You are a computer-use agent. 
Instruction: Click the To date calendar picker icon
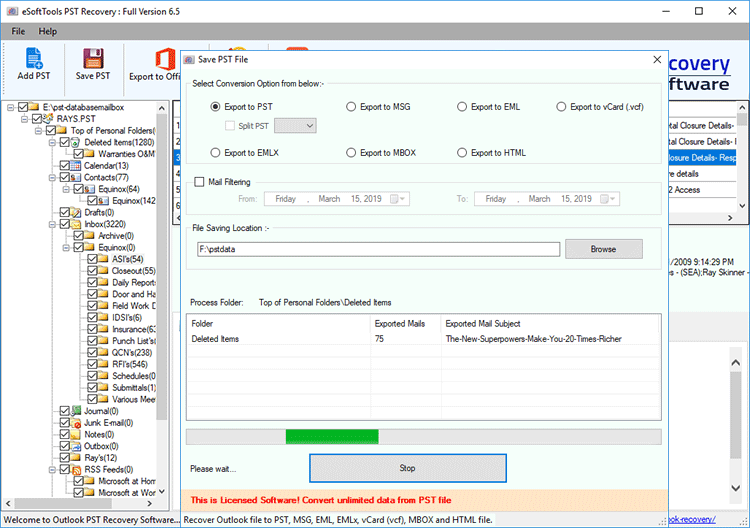click(605, 199)
